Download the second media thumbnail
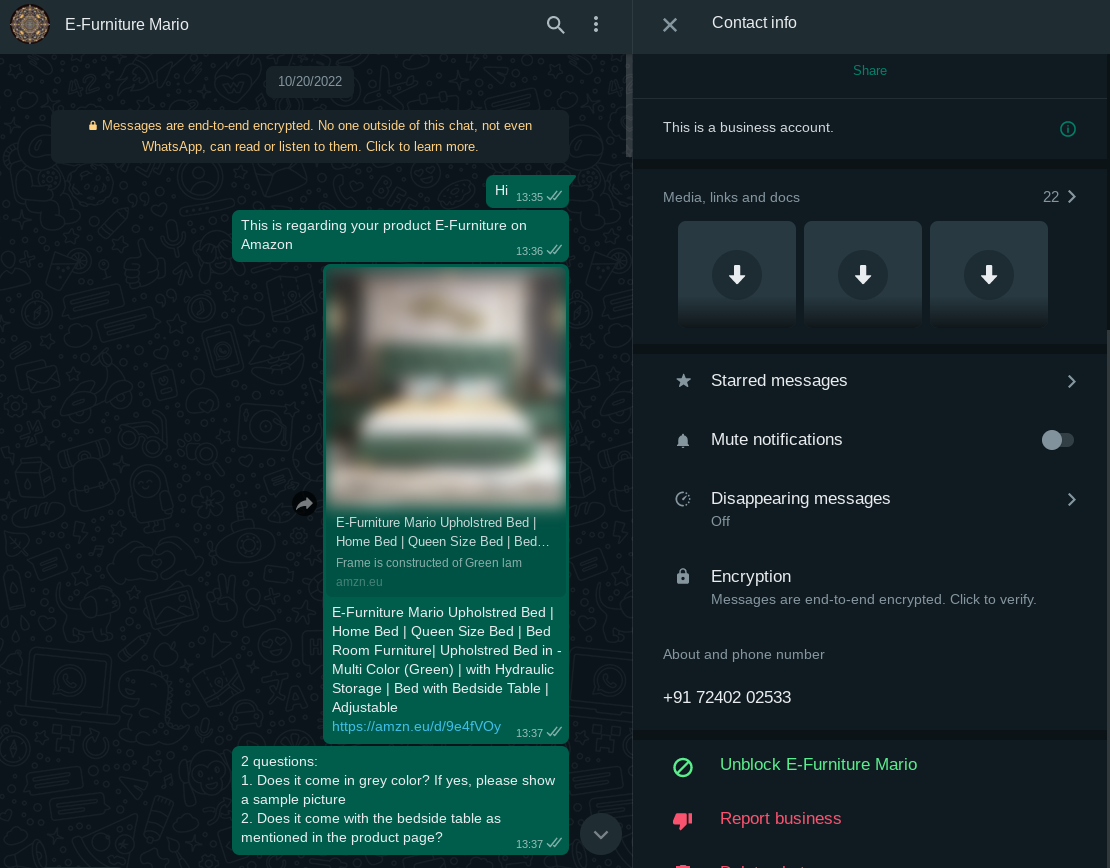The height and width of the screenshot is (868, 1110). coord(863,275)
